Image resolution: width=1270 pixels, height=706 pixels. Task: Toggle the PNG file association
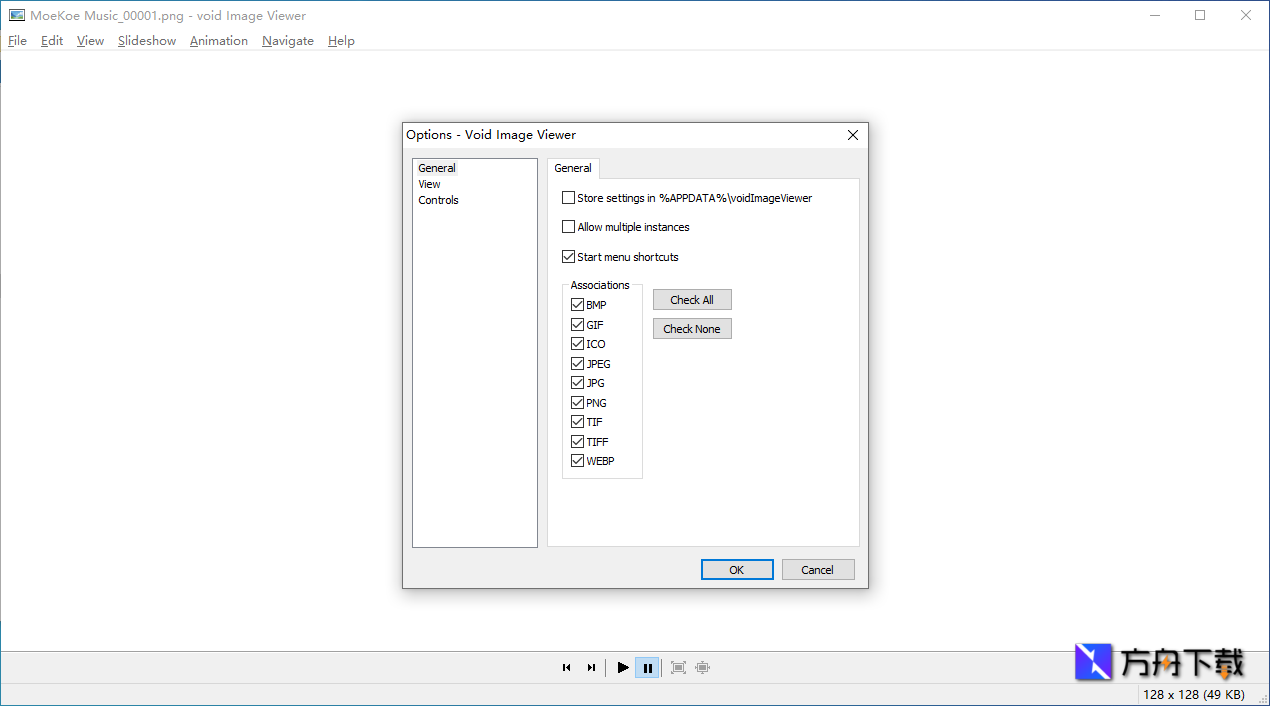coord(578,403)
